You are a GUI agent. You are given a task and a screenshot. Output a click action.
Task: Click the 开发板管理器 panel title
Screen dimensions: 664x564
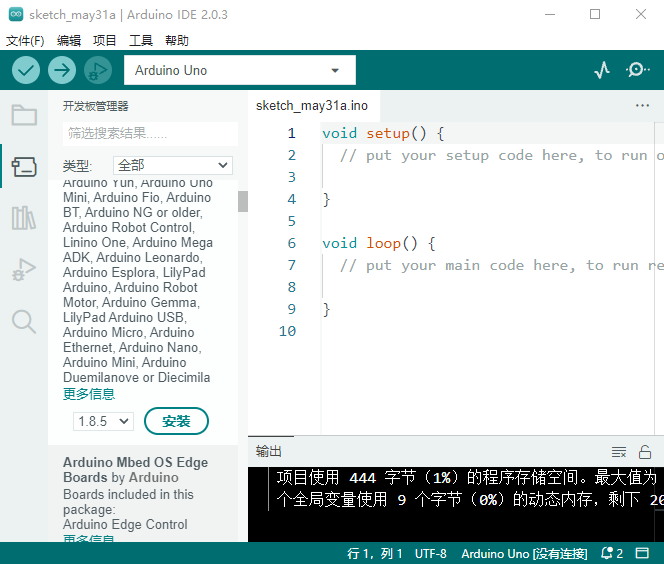click(x=96, y=106)
